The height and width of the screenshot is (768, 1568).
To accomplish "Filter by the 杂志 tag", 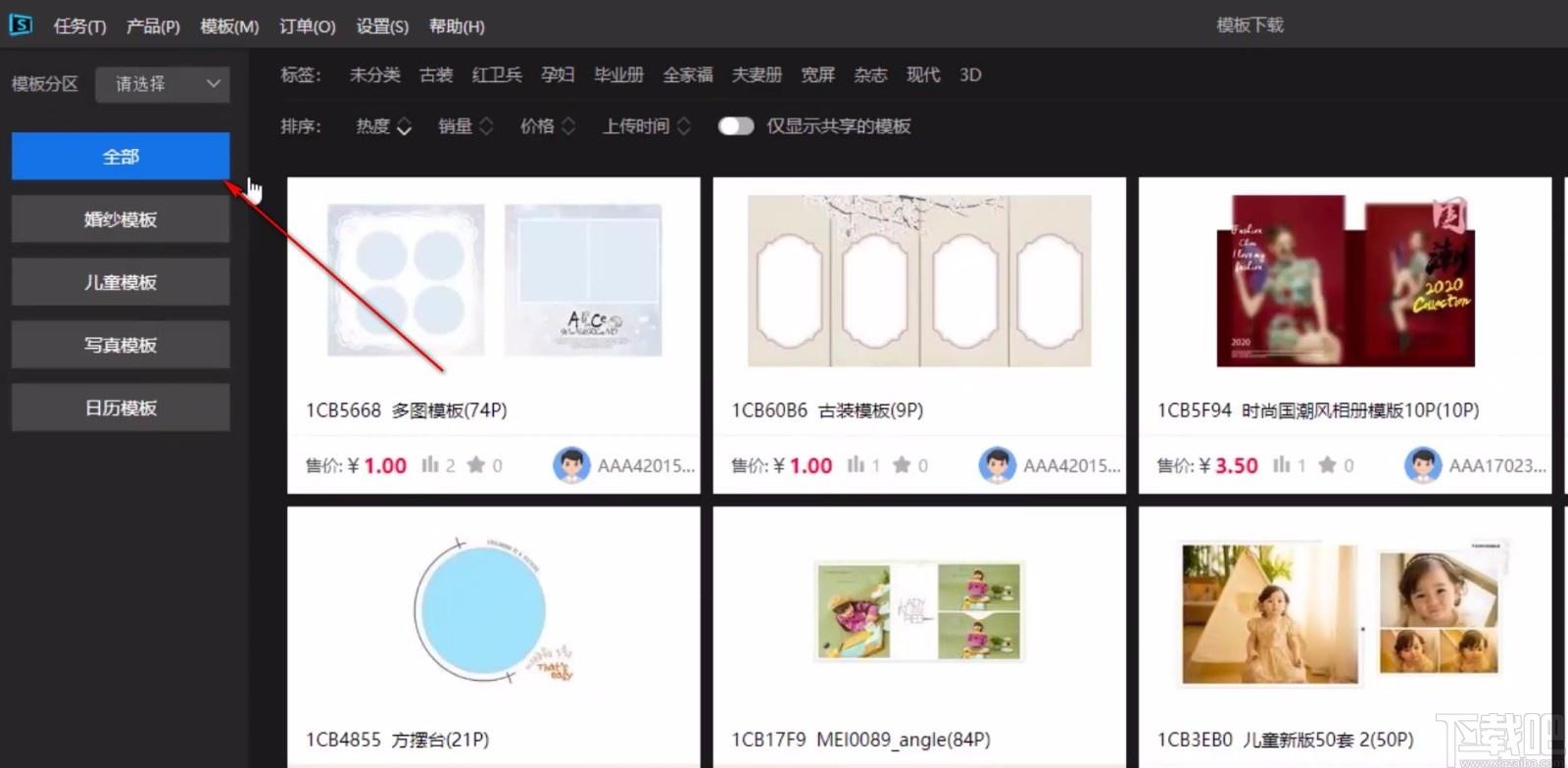I will tap(870, 74).
